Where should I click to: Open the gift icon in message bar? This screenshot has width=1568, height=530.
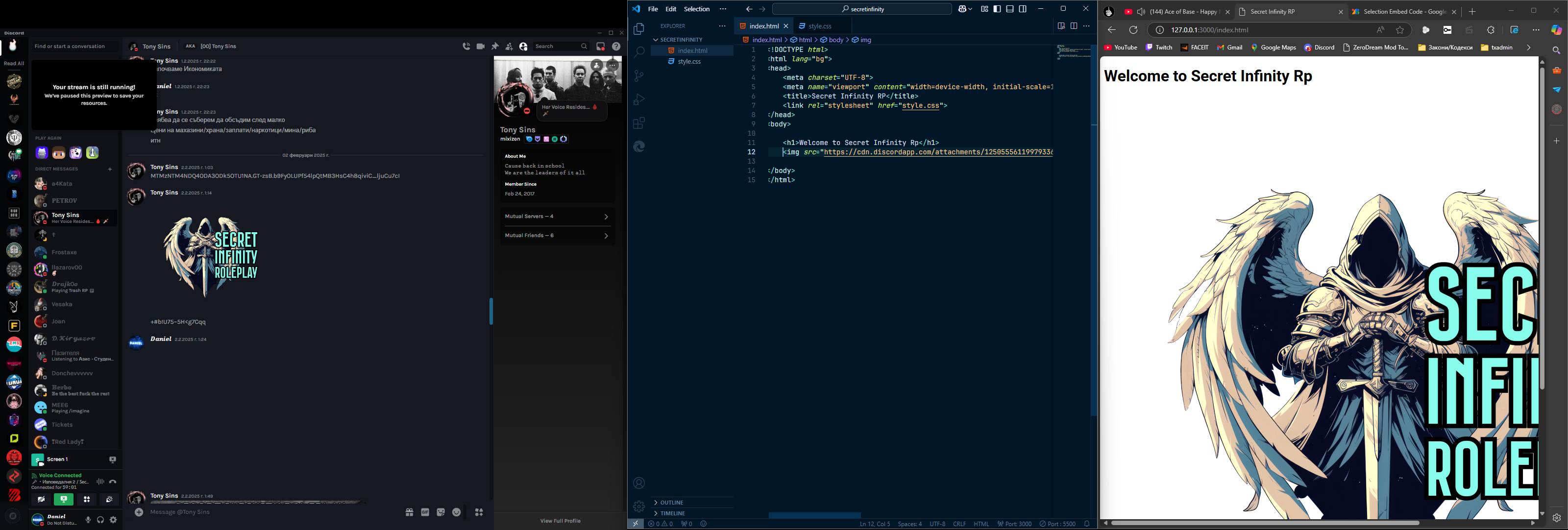(x=410, y=512)
